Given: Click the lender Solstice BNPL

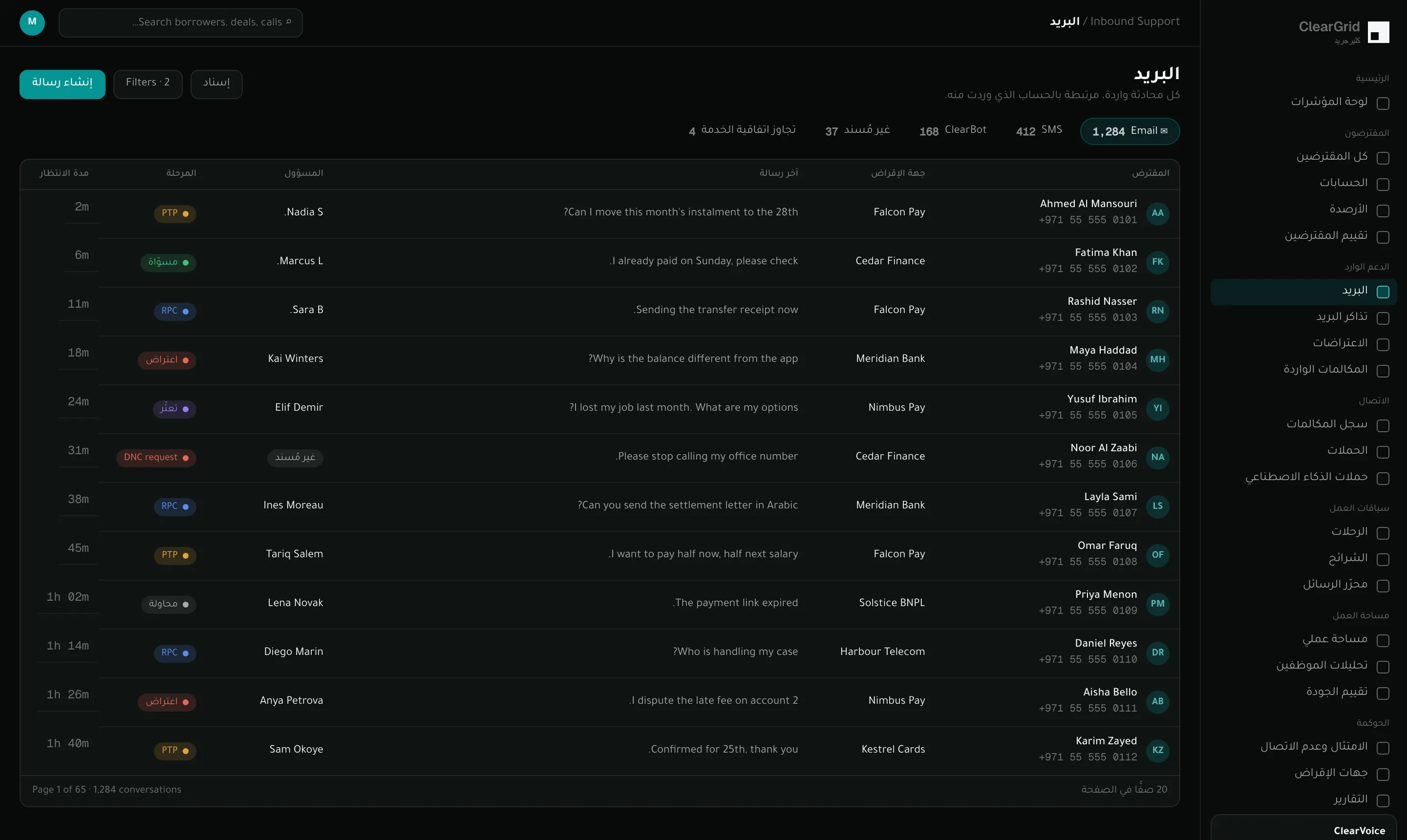Looking at the screenshot, I should pyautogui.click(x=892, y=603).
